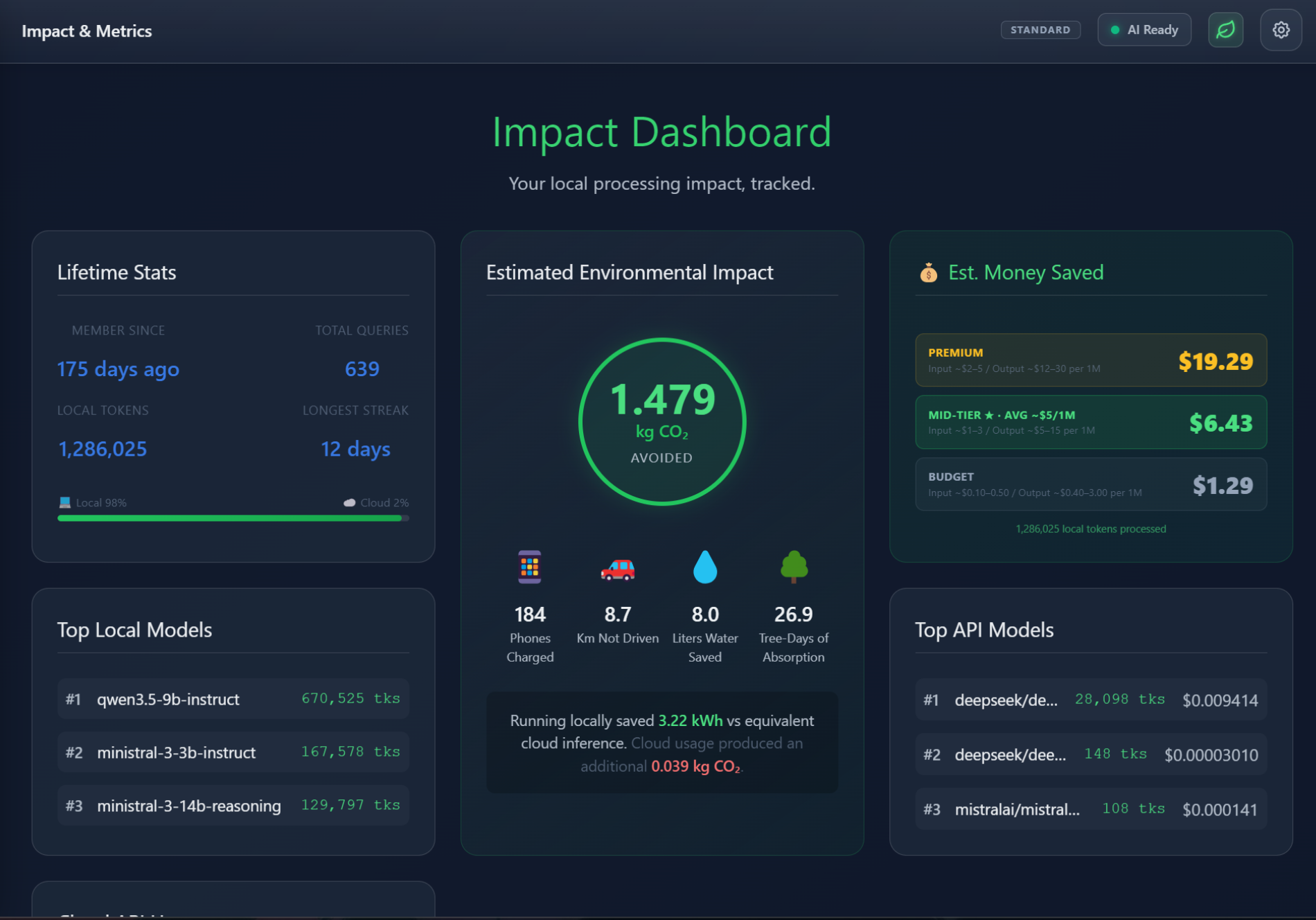Click the '1,286,025 local tokens processed' note

[x=1091, y=529]
